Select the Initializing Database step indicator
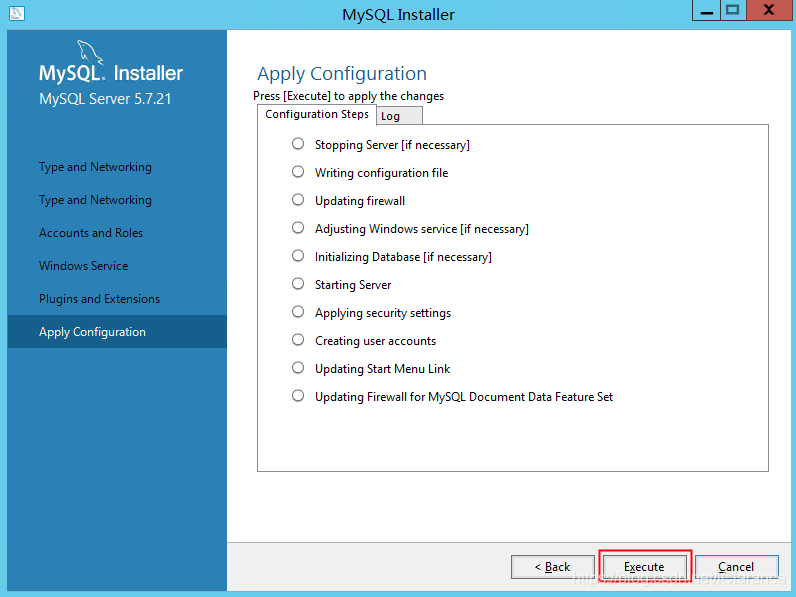The height and width of the screenshot is (597, 796). coord(298,255)
